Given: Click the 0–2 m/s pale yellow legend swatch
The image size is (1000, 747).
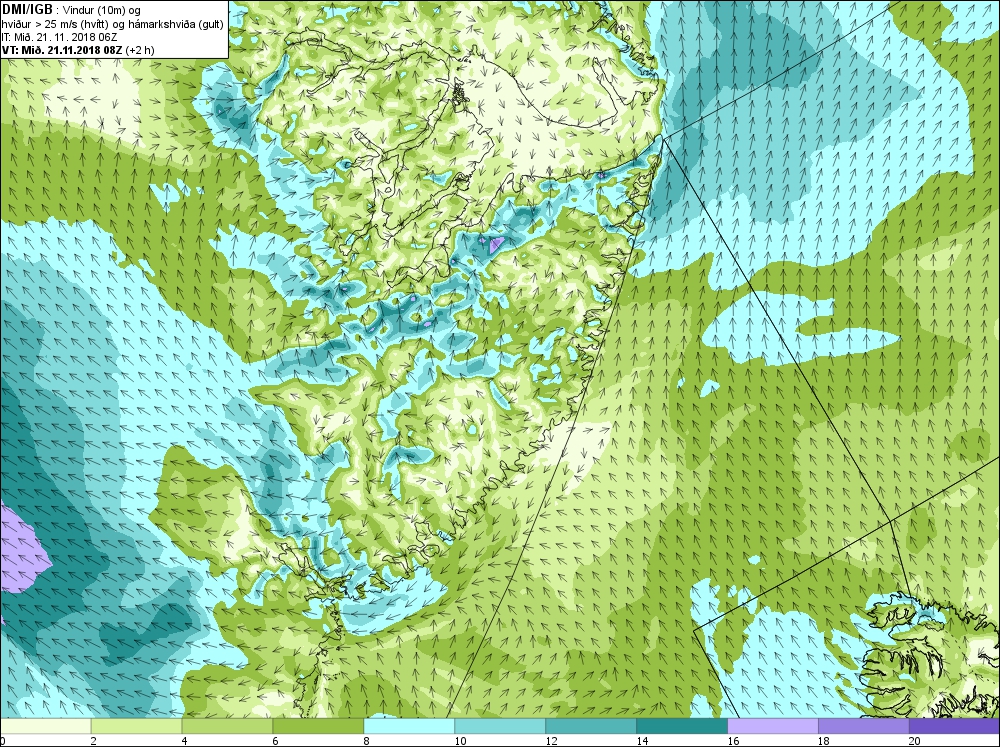Looking at the screenshot, I should [46, 726].
